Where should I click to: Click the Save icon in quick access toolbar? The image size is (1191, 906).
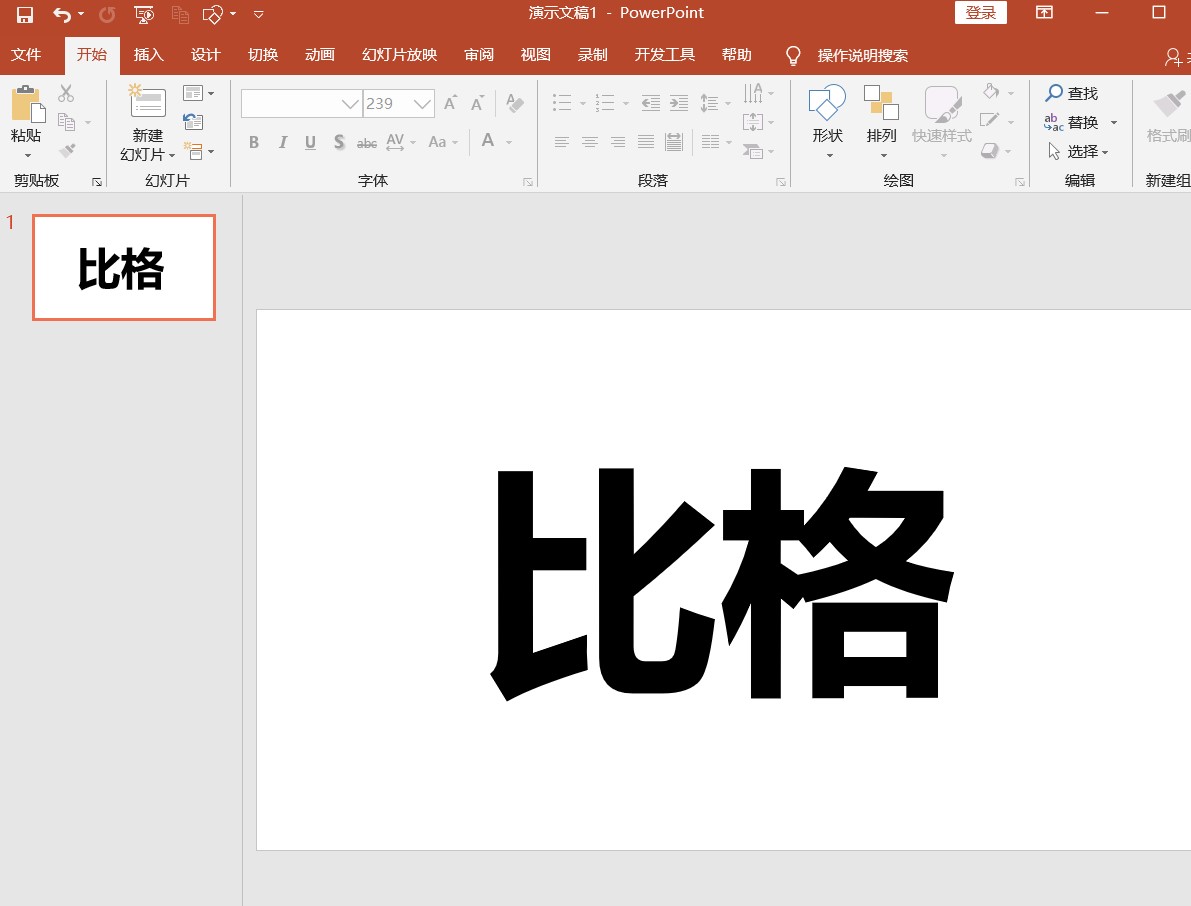pos(25,14)
